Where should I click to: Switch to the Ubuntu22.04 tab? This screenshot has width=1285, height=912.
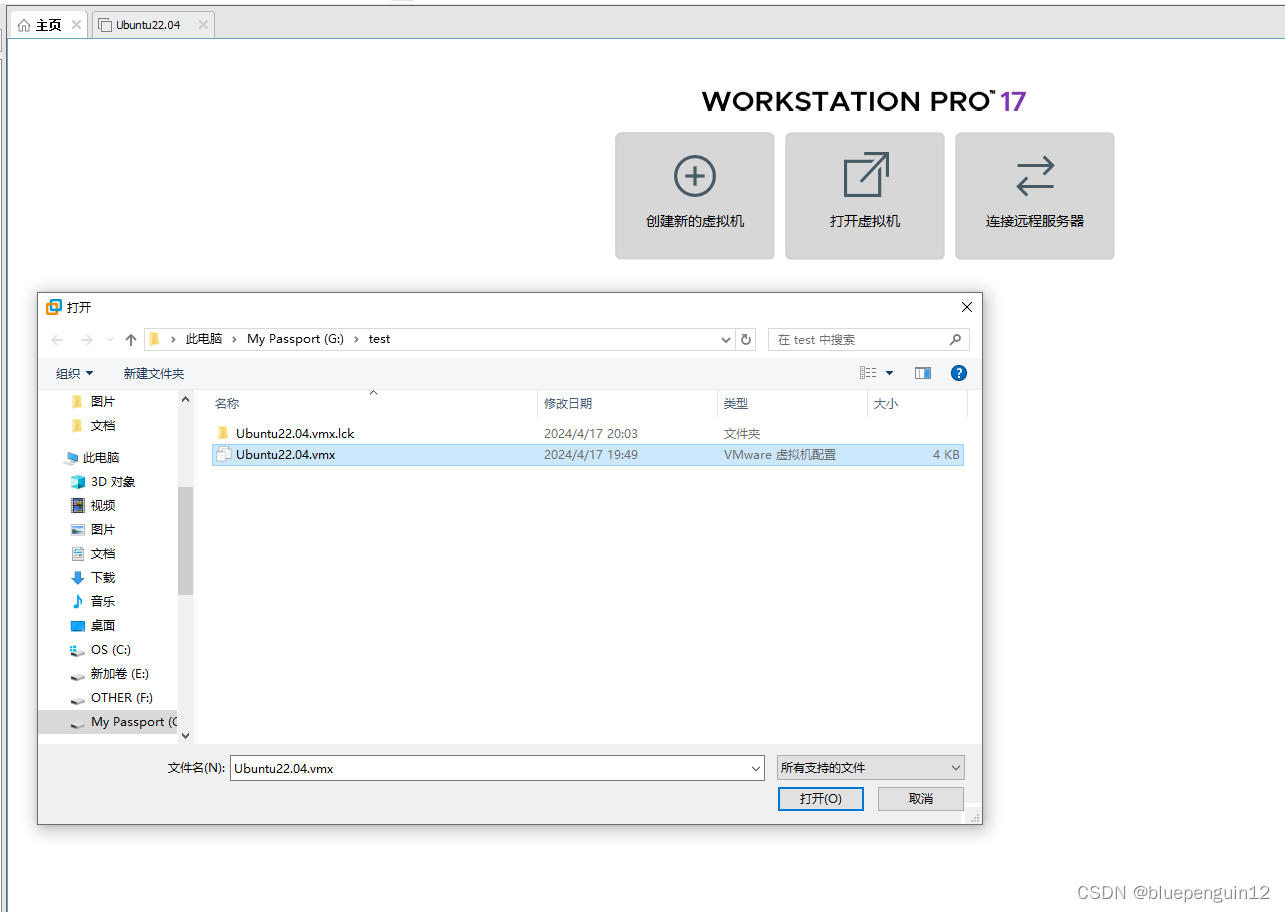148,25
